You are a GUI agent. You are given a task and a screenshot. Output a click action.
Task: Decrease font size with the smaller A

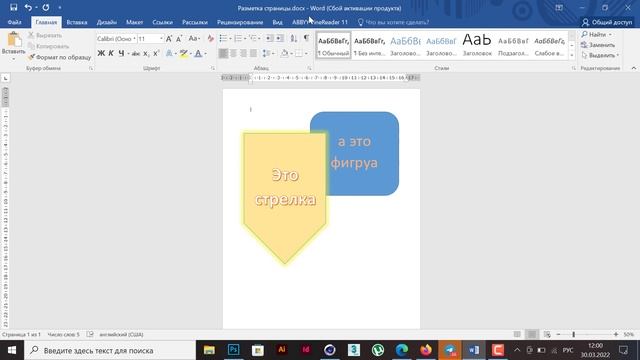tap(179, 39)
